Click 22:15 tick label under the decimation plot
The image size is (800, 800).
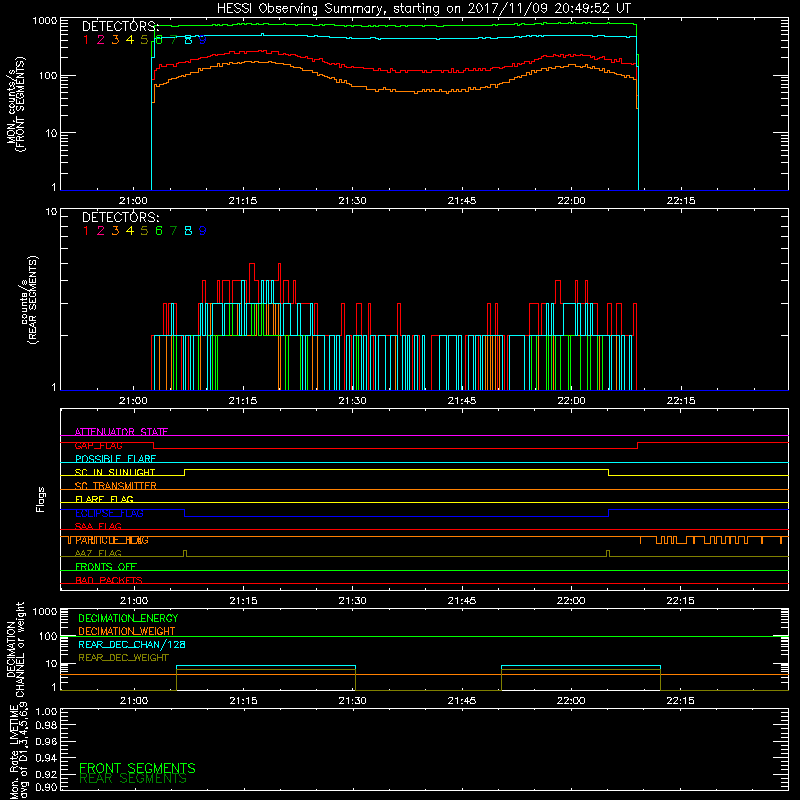pos(681,701)
